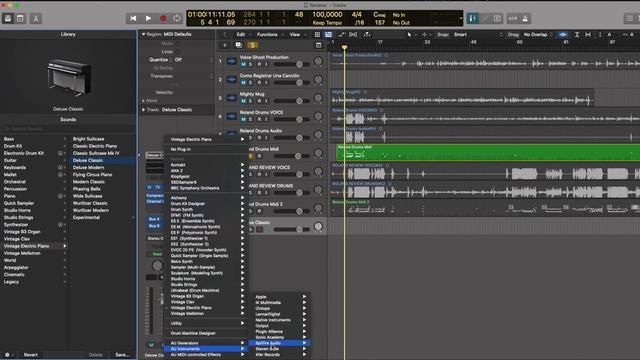Open Spitfire Audio submenu
640x360 pixels.
point(280,343)
